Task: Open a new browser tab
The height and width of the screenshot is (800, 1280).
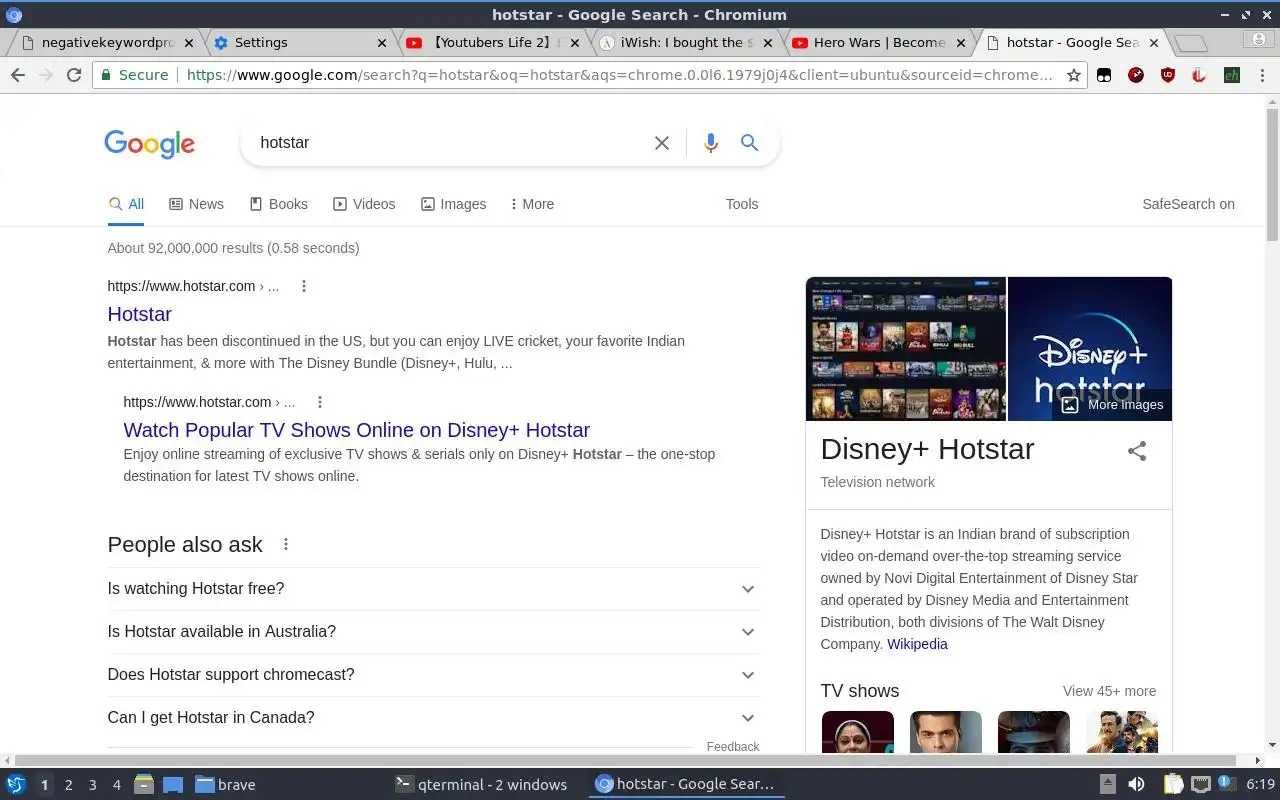Action: point(1190,43)
